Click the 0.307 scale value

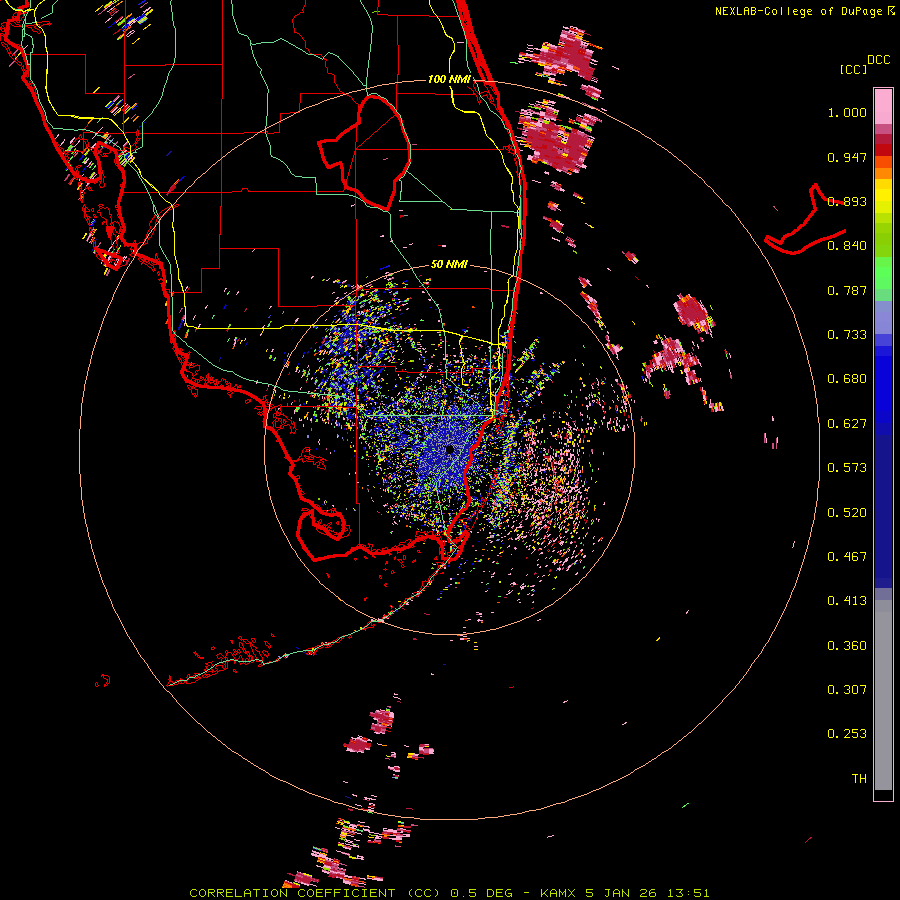(847, 690)
